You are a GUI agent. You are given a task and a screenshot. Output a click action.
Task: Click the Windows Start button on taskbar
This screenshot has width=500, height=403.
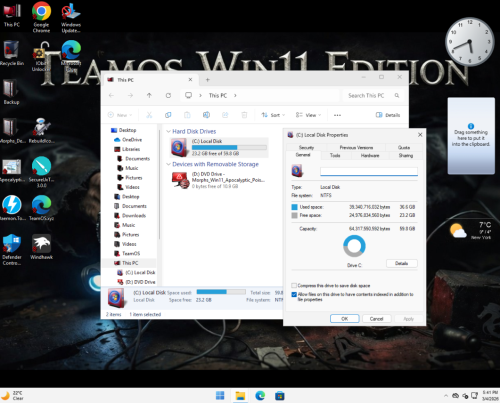(220, 396)
